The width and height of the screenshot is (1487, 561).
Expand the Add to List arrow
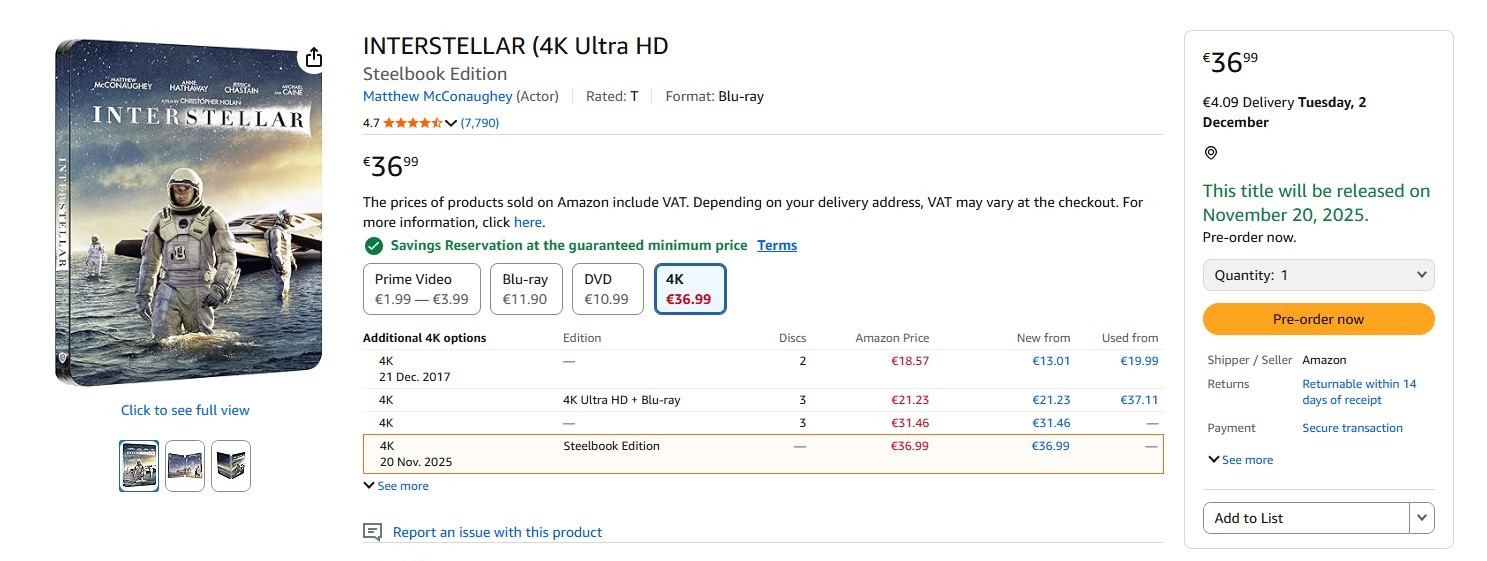click(1422, 518)
